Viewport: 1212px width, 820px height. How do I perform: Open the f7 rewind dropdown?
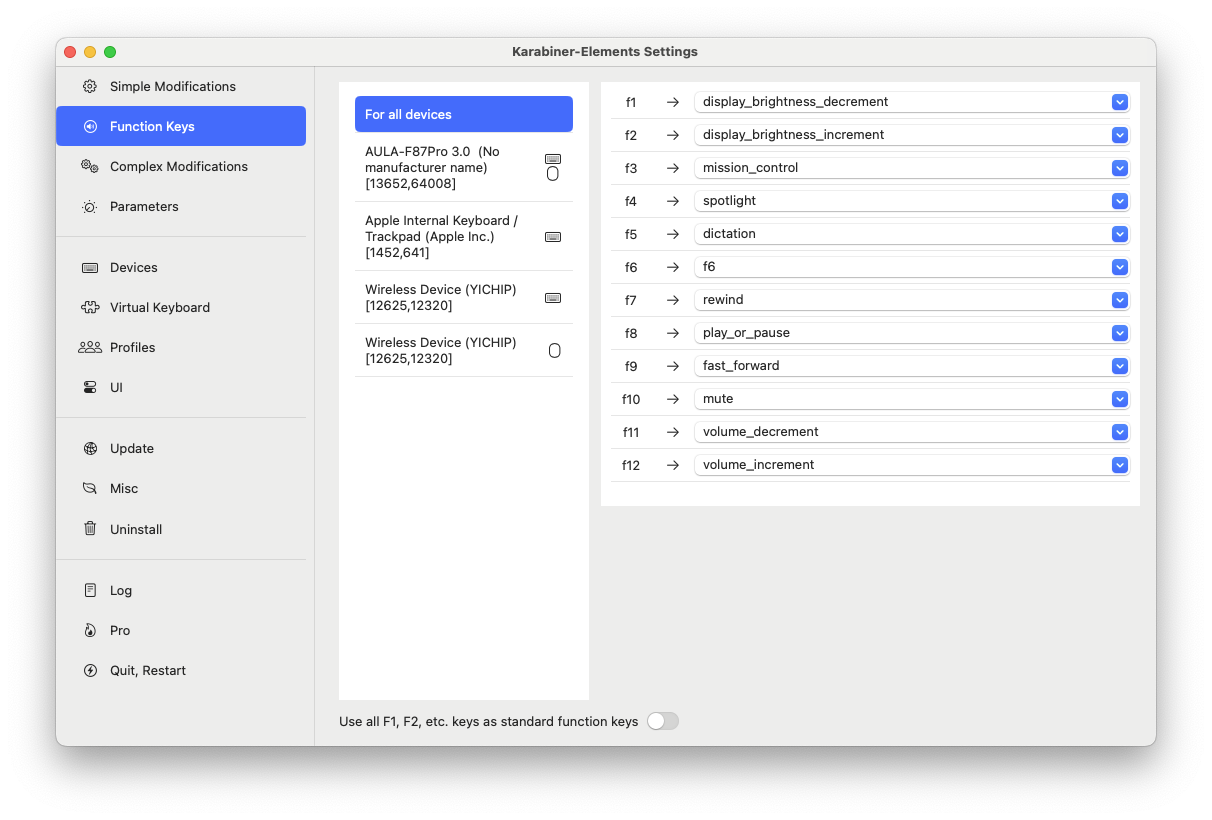(x=912, y=300)
